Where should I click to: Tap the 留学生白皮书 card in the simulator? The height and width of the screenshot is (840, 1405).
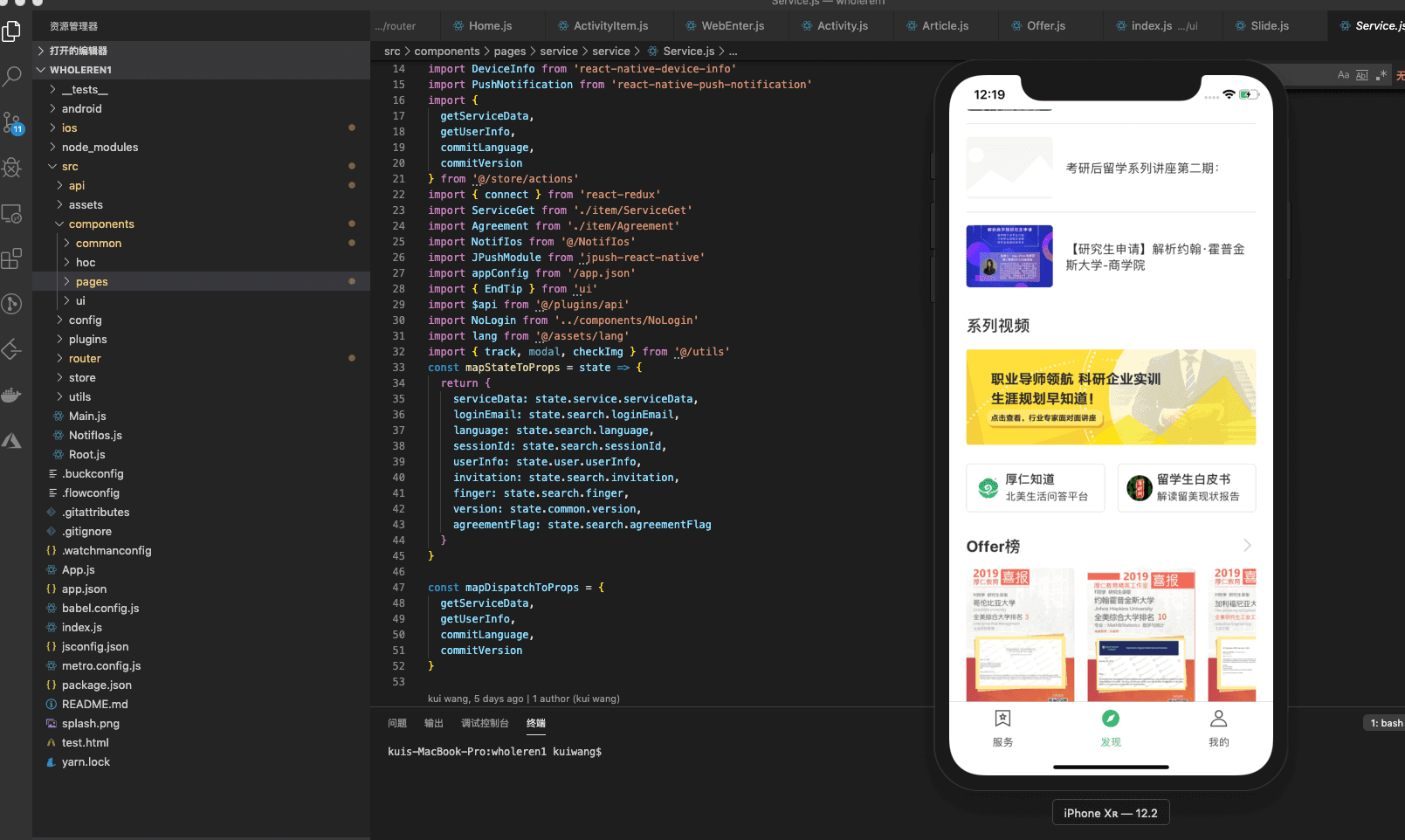pos(1187,488)
